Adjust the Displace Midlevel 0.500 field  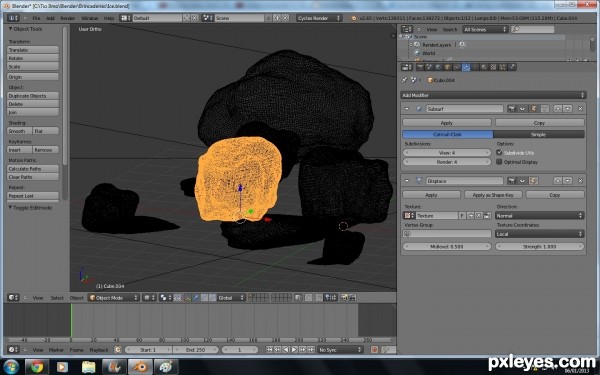point(447,247)
